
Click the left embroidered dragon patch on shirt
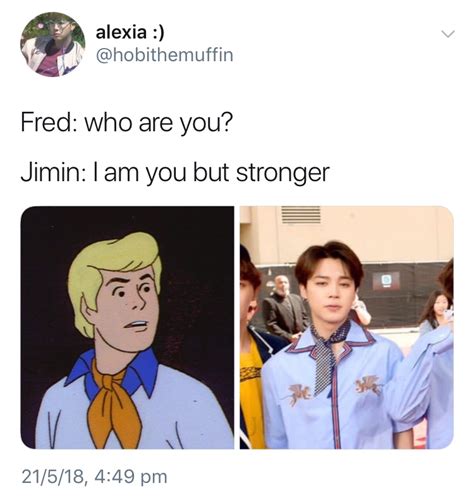[299, 394]
